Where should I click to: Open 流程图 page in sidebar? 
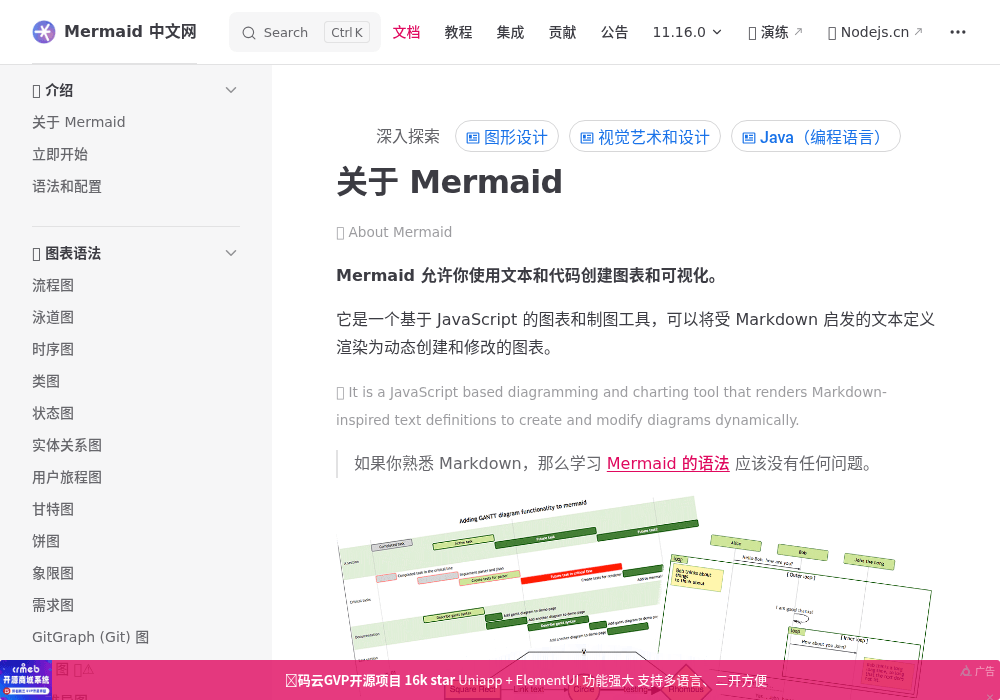53,285
